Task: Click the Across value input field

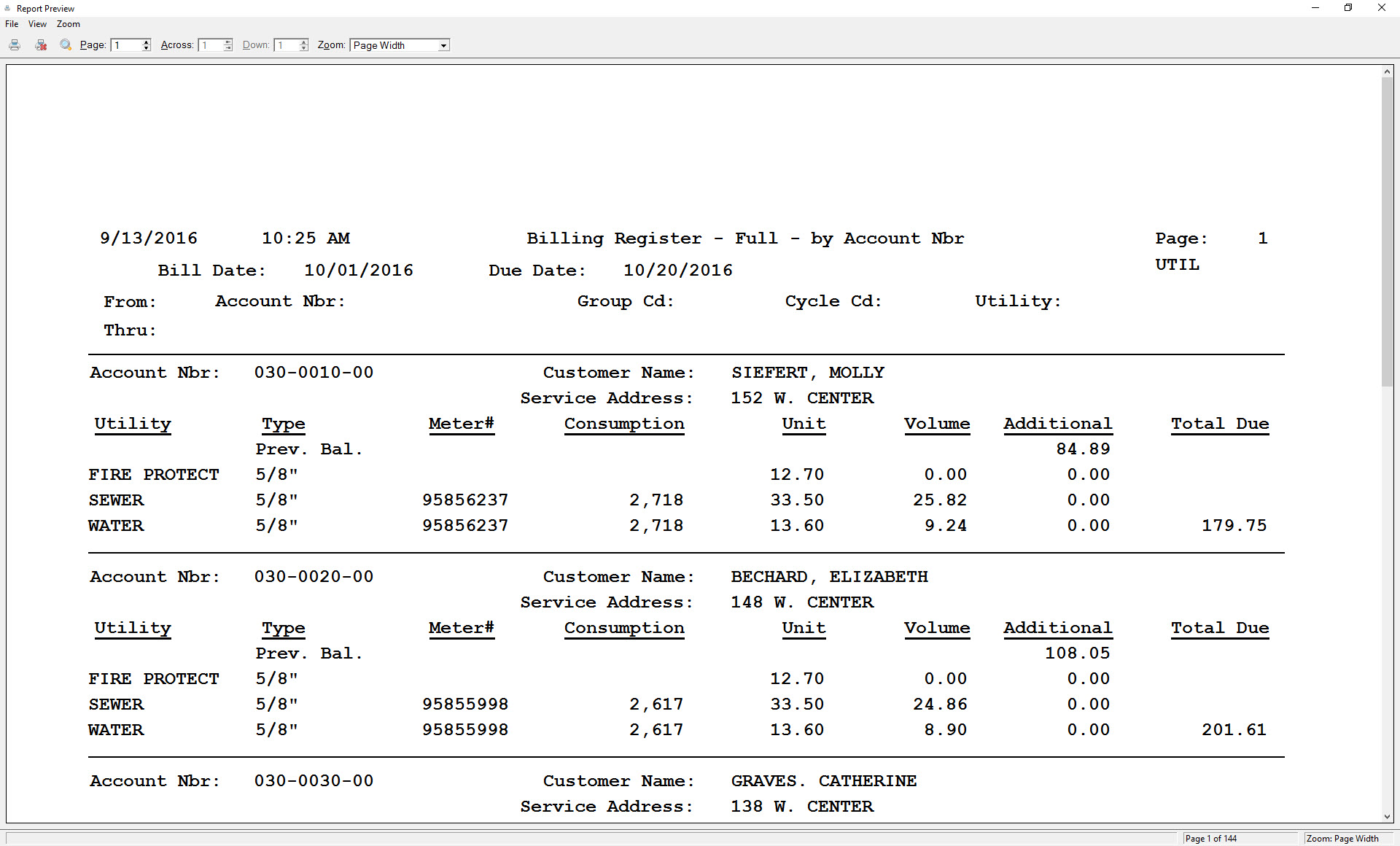Action: [x=211, y=45]
